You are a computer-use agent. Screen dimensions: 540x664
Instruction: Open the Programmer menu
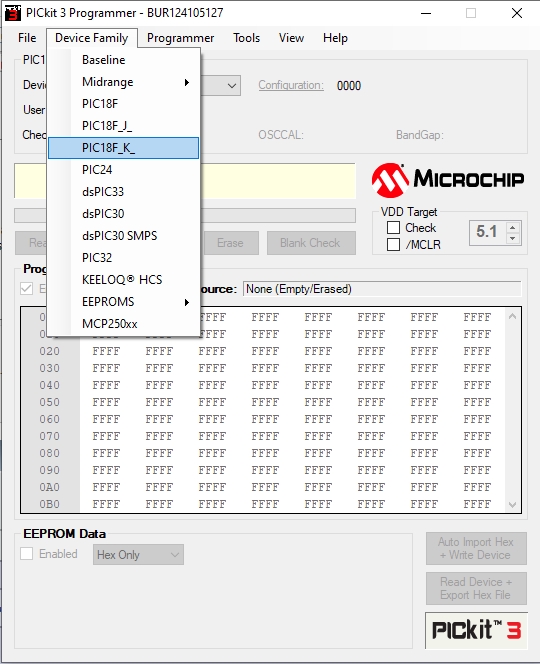click(x=180, y=38)
